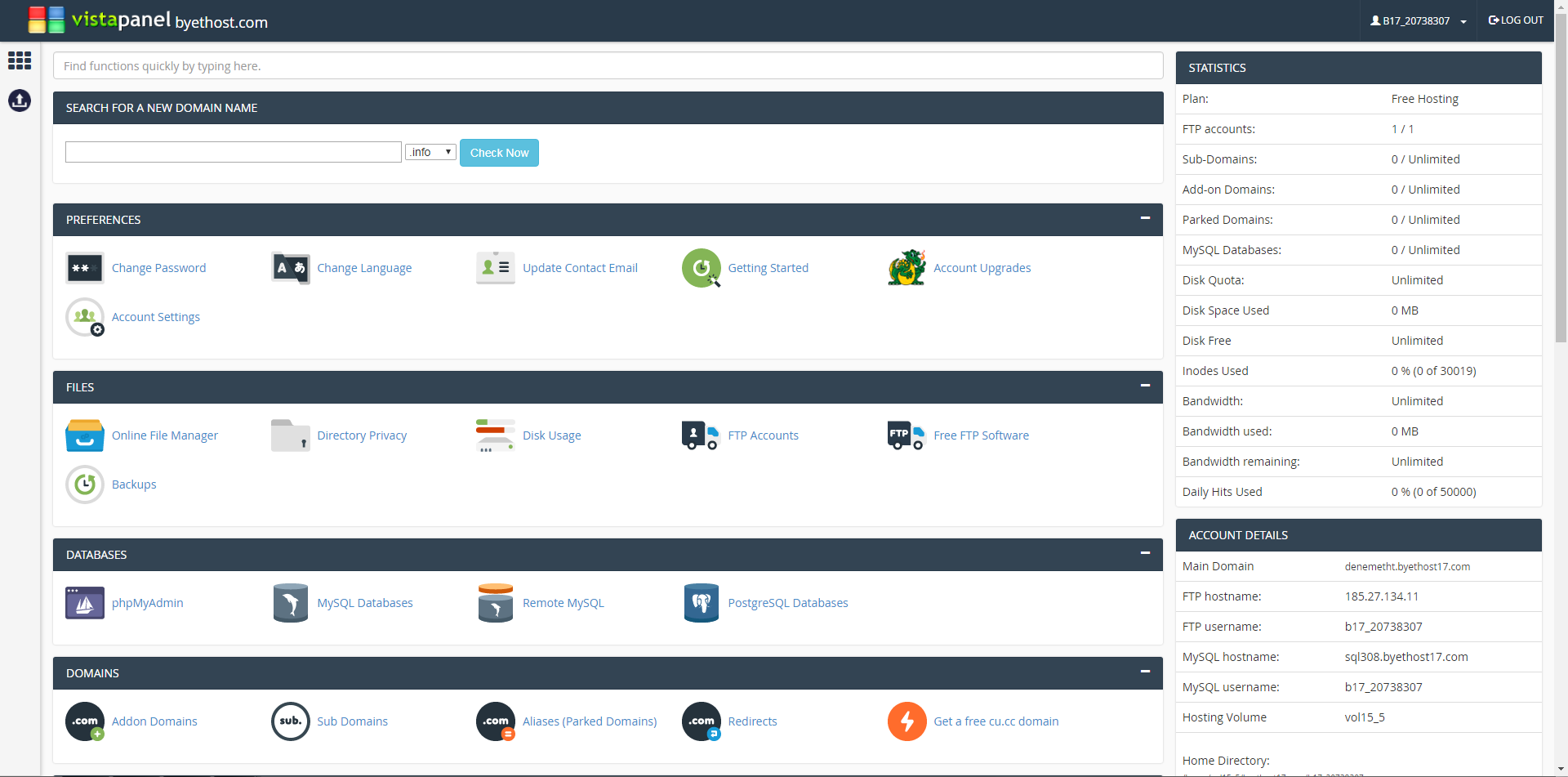Select the MySQL hostname sql308.byethost17.com

pyautogui.click(x=1406, y=657)
